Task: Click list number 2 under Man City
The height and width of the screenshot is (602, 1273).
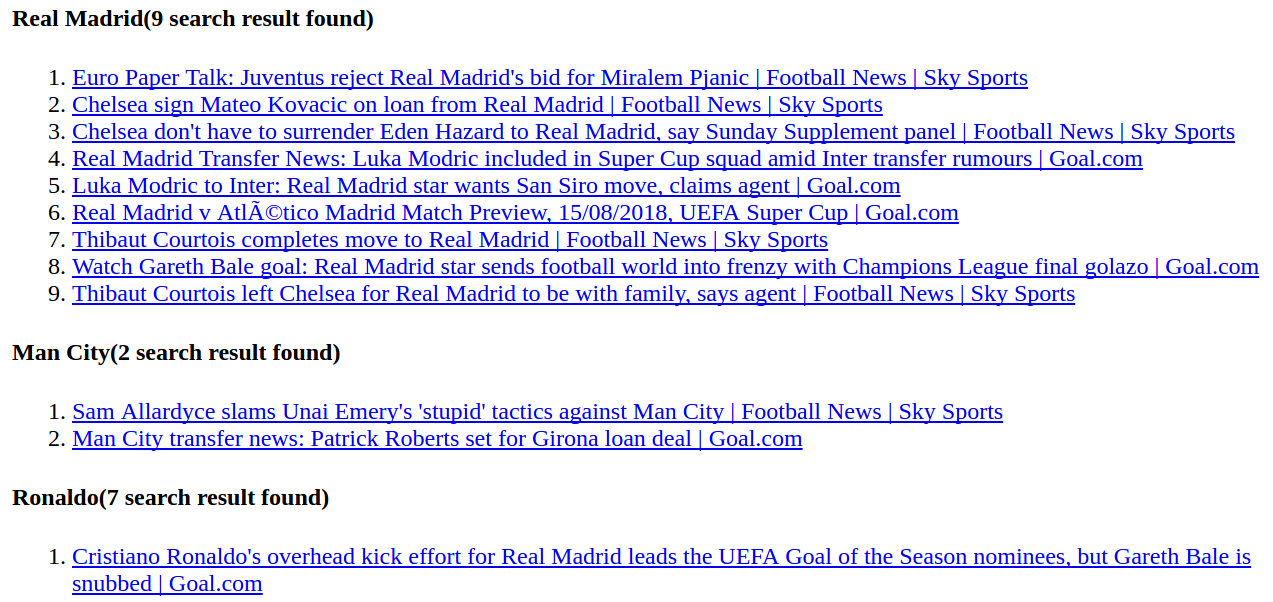Action: pyautogui.click(x=57, y=439)
